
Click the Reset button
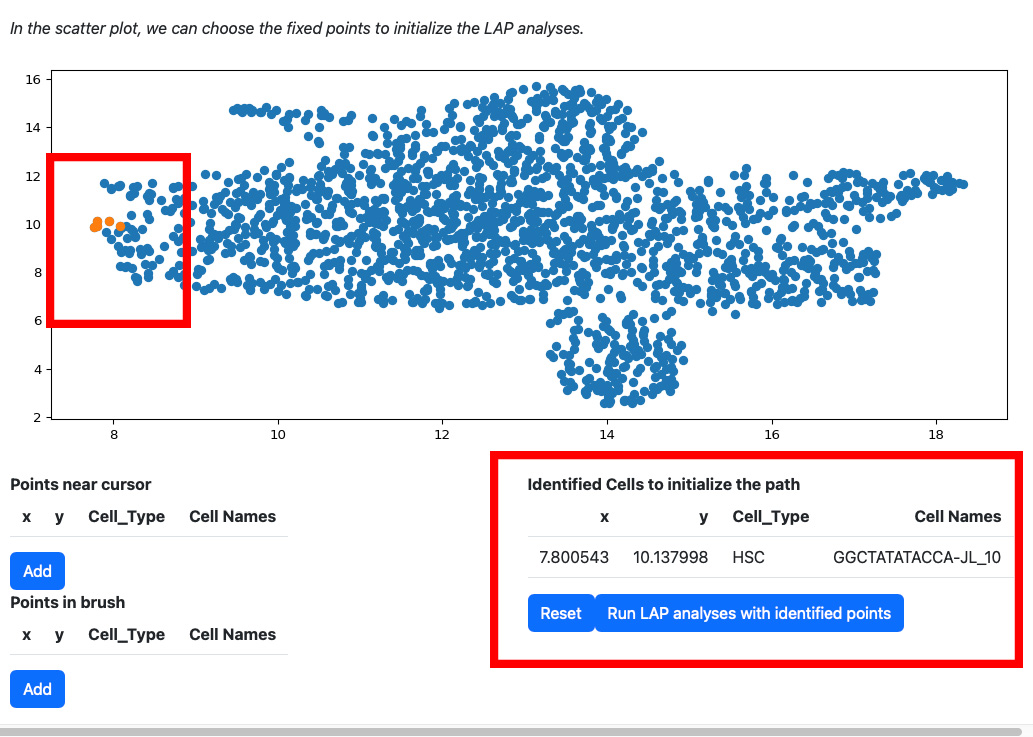point(561,613)
